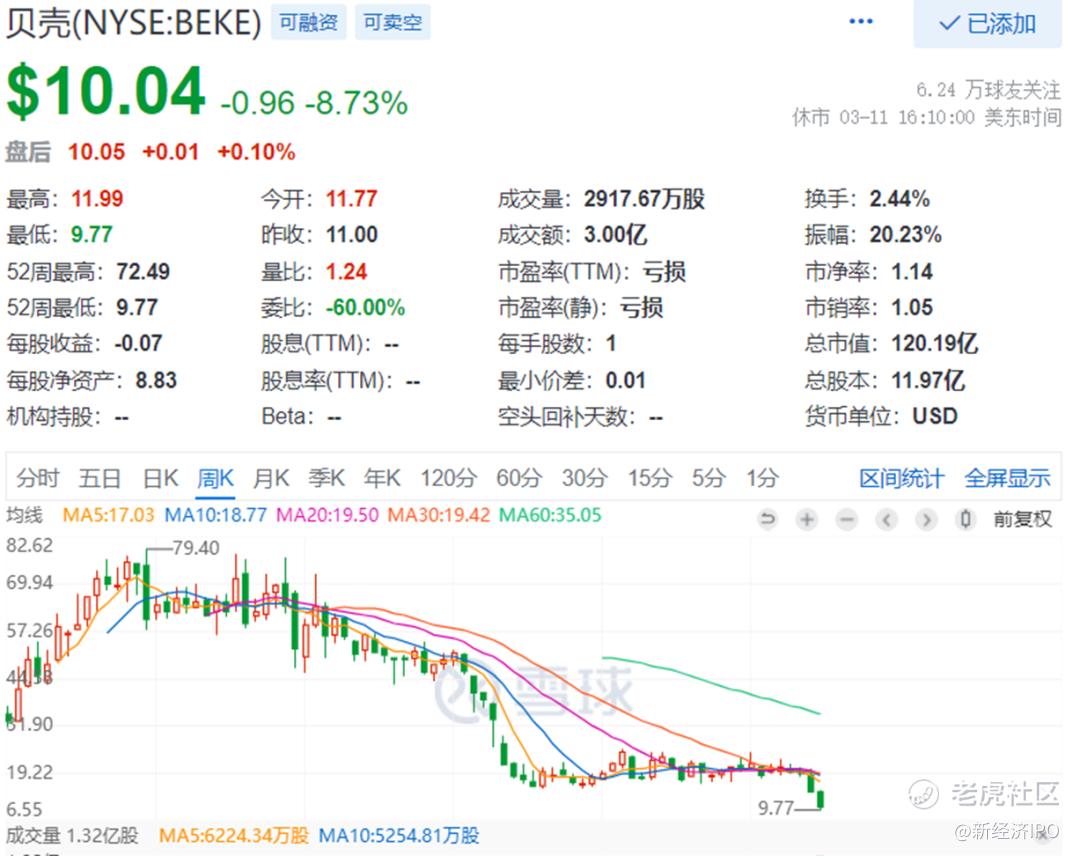Click the 成交量 value 2917.67万股
1080x856 pixels.
[x=644, y=199]
